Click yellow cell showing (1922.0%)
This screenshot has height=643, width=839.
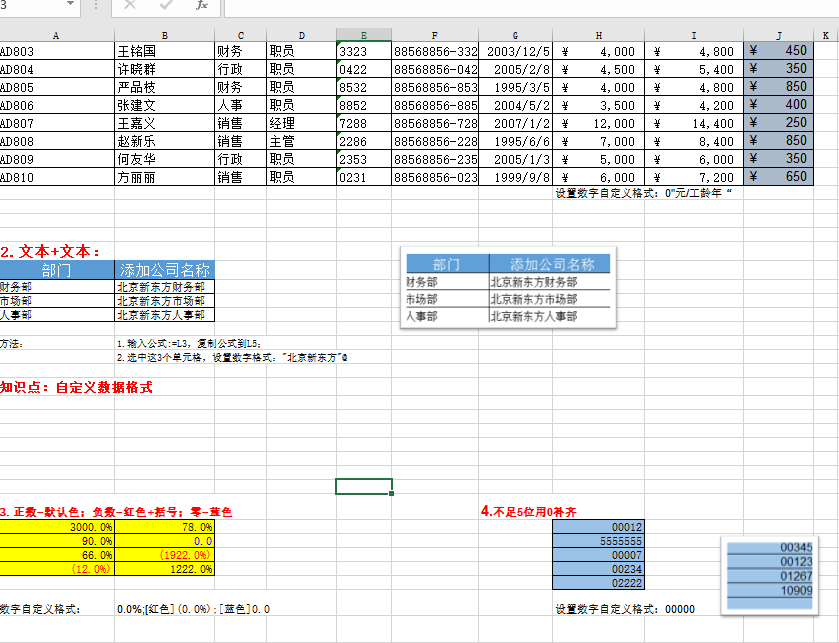(x=164, y=555)
